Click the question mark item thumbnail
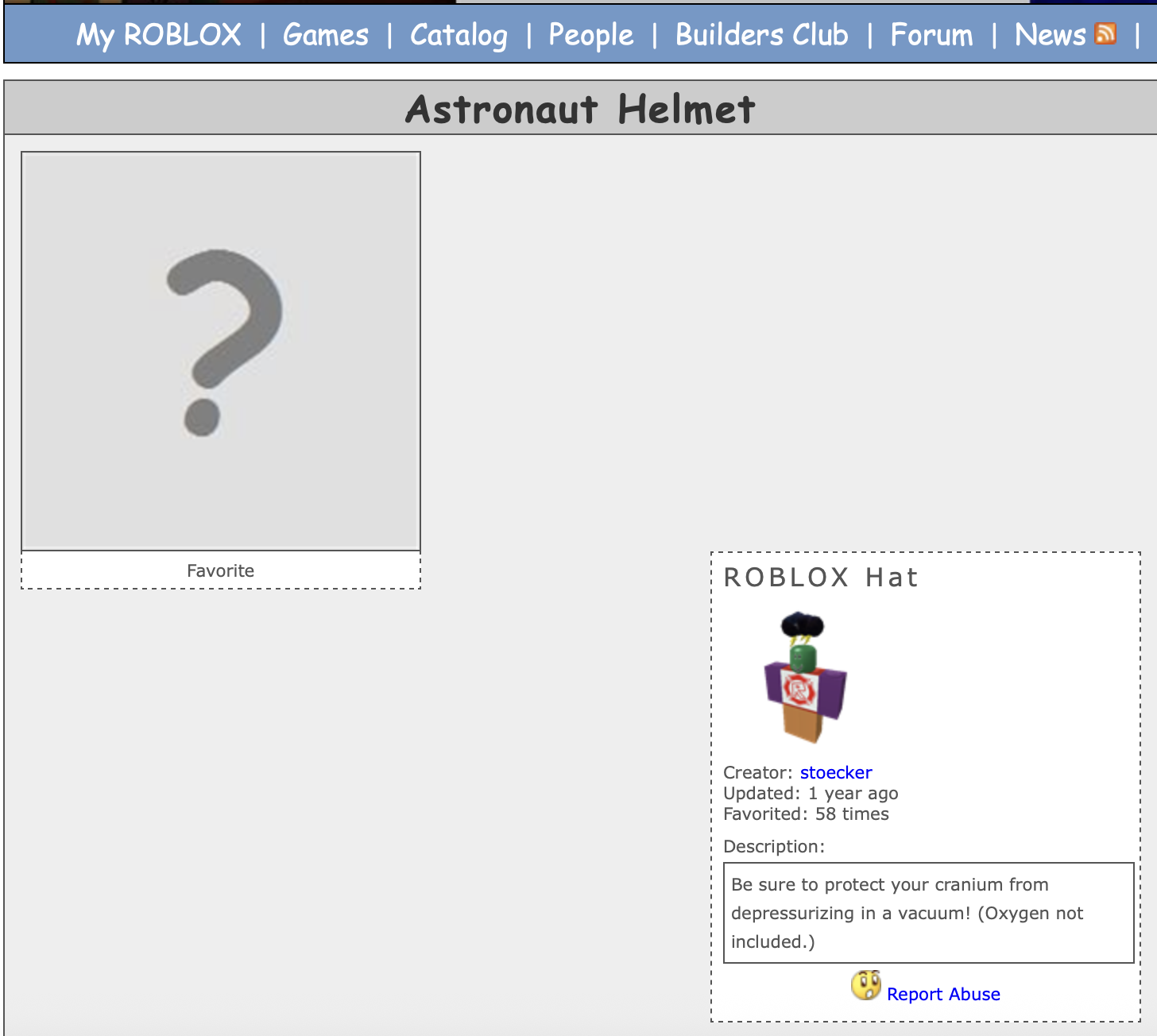1157x1036 pixels. coord(221,351)
